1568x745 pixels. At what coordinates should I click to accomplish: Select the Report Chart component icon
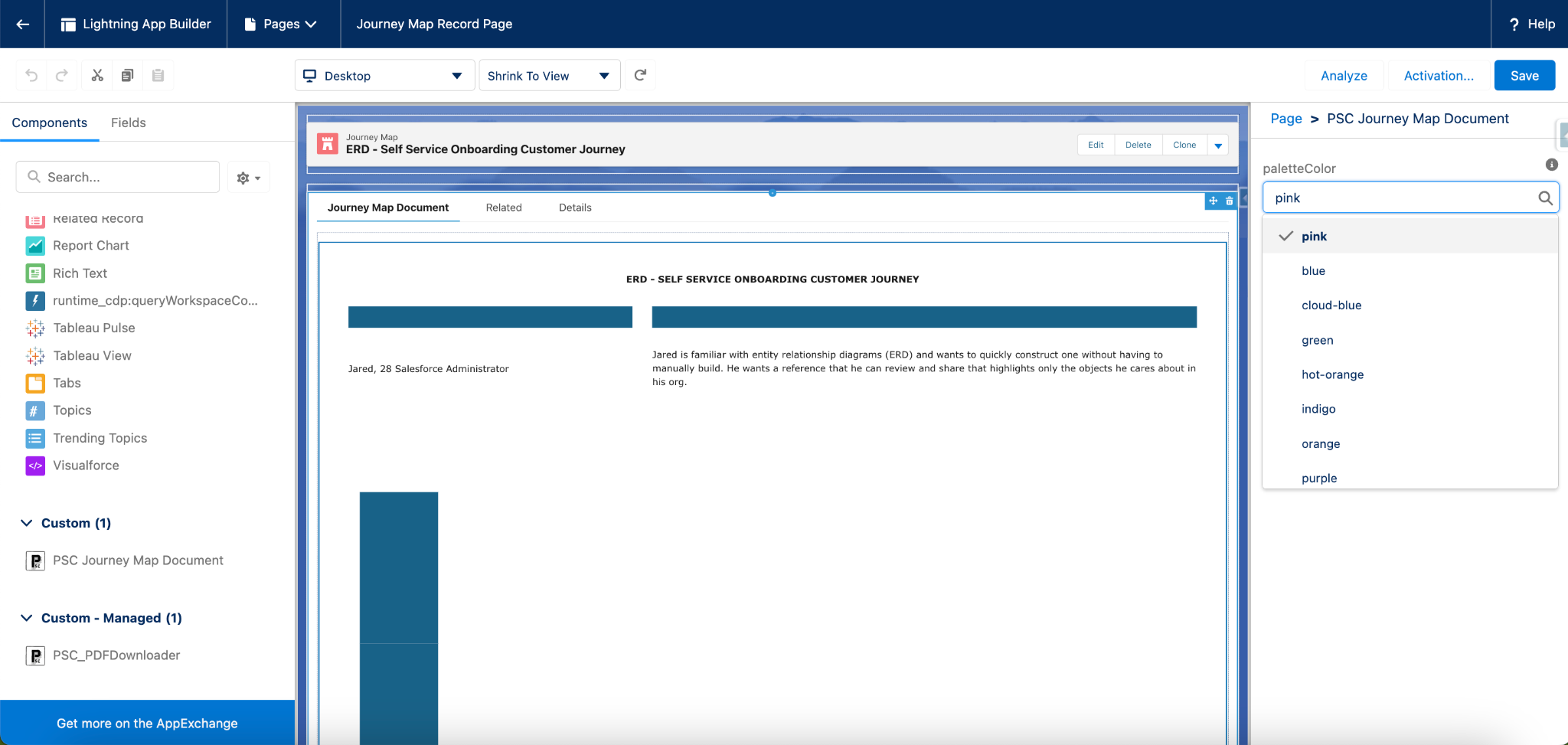35,245
